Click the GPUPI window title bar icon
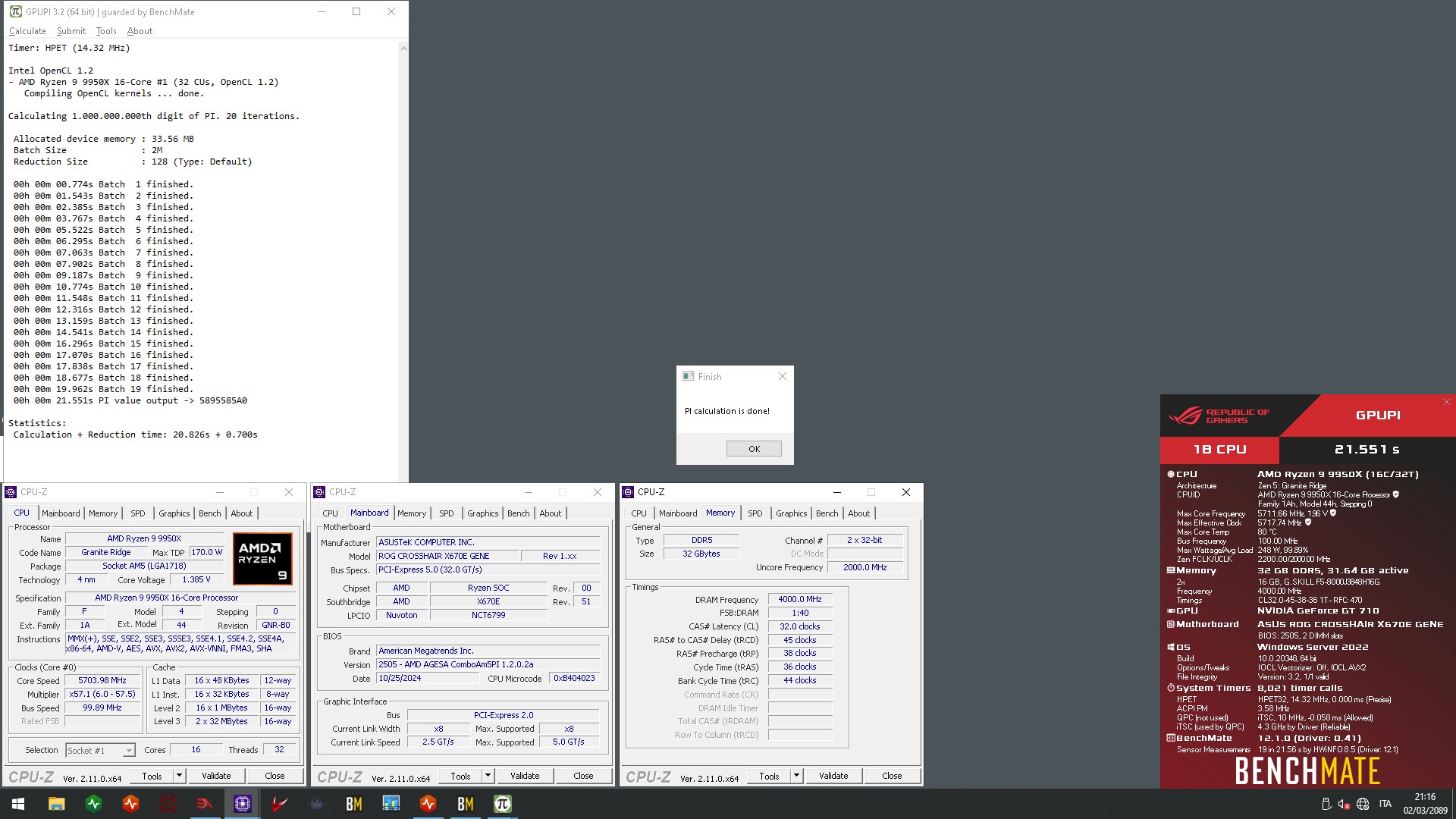The height and width of the screenshot is (819, 1456). pos(15,11)
